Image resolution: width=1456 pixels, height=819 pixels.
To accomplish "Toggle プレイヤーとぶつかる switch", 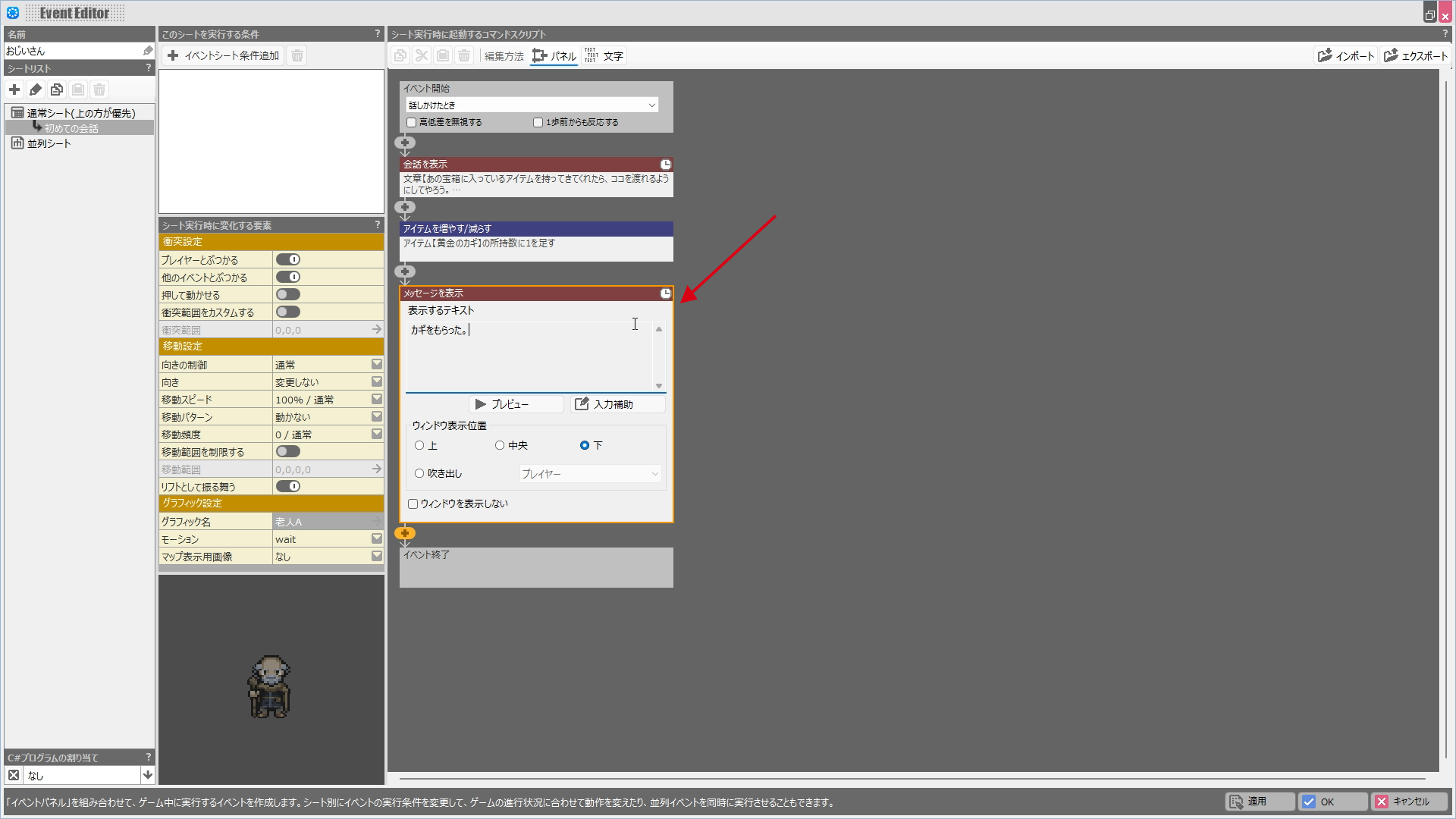I will [288, 259].
